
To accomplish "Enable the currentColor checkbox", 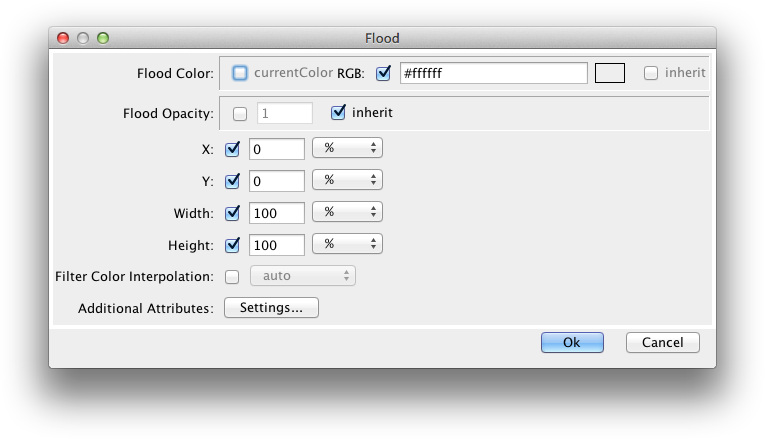I will point(240,73).
